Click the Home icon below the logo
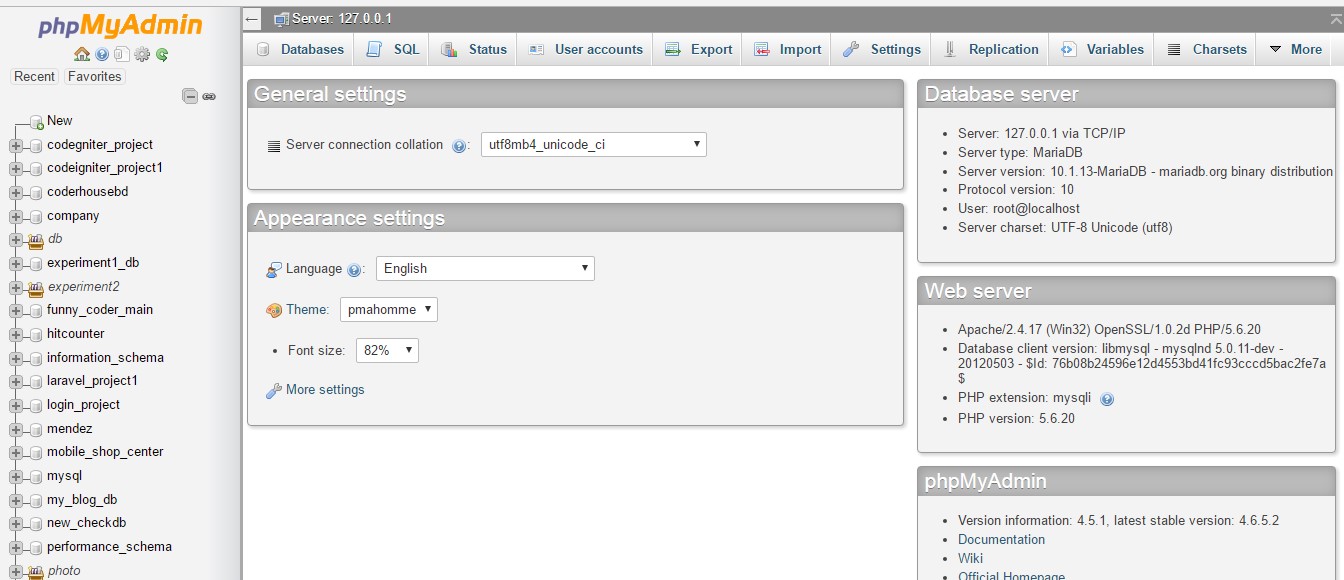The width and height of the screenshot is (1344, 580). [82, 54]
